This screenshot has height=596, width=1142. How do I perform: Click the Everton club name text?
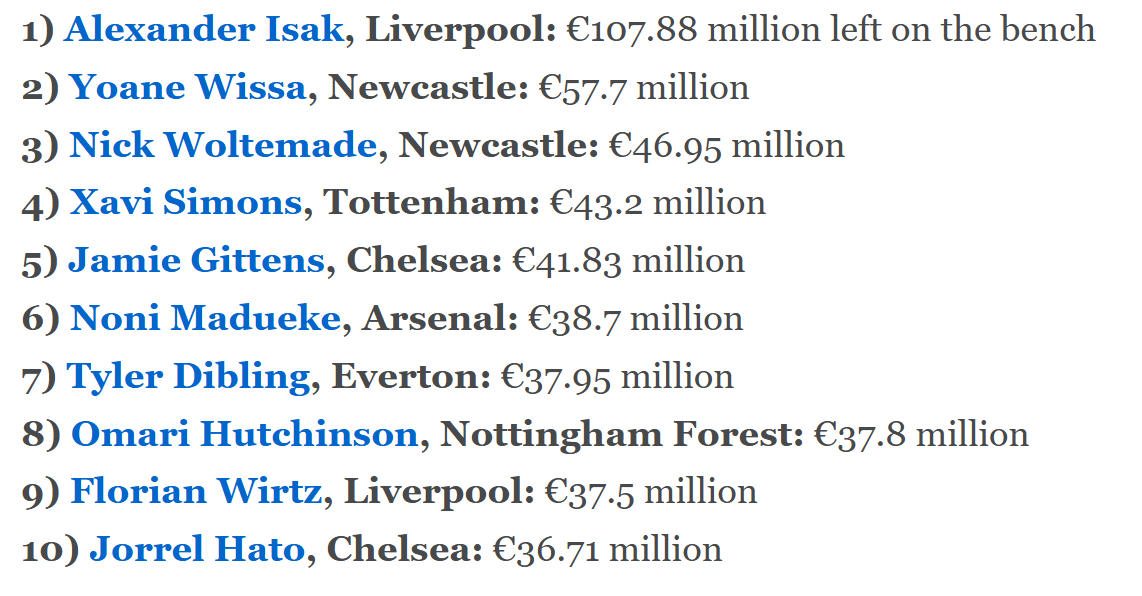[x=411, y=377]
